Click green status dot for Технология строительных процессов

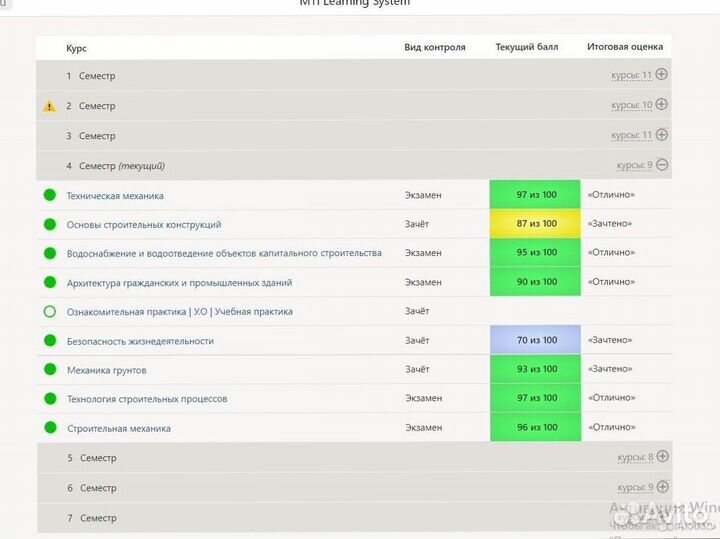(49, 399)
